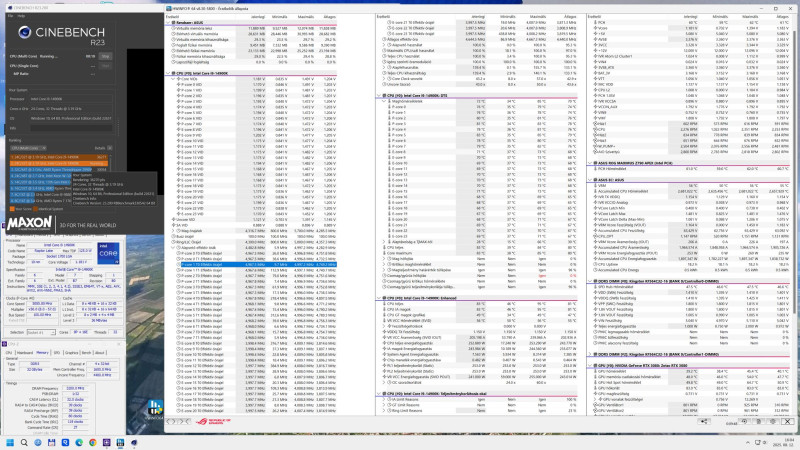The width and height of the screenshot is (800, 450).
Task: Collapse the Core VIDs tree node
Action: point(173,79)
